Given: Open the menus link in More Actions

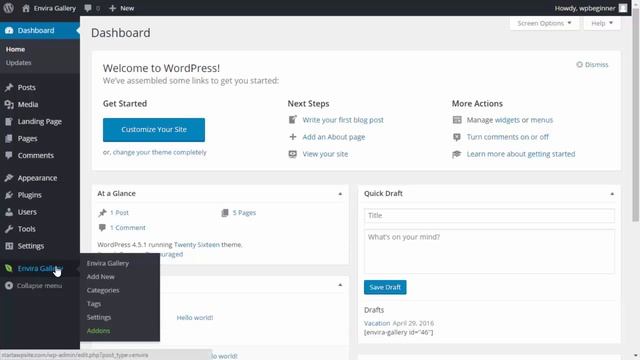Looking at the screenshot, I should pyautogui.click(x=542, y=120).
